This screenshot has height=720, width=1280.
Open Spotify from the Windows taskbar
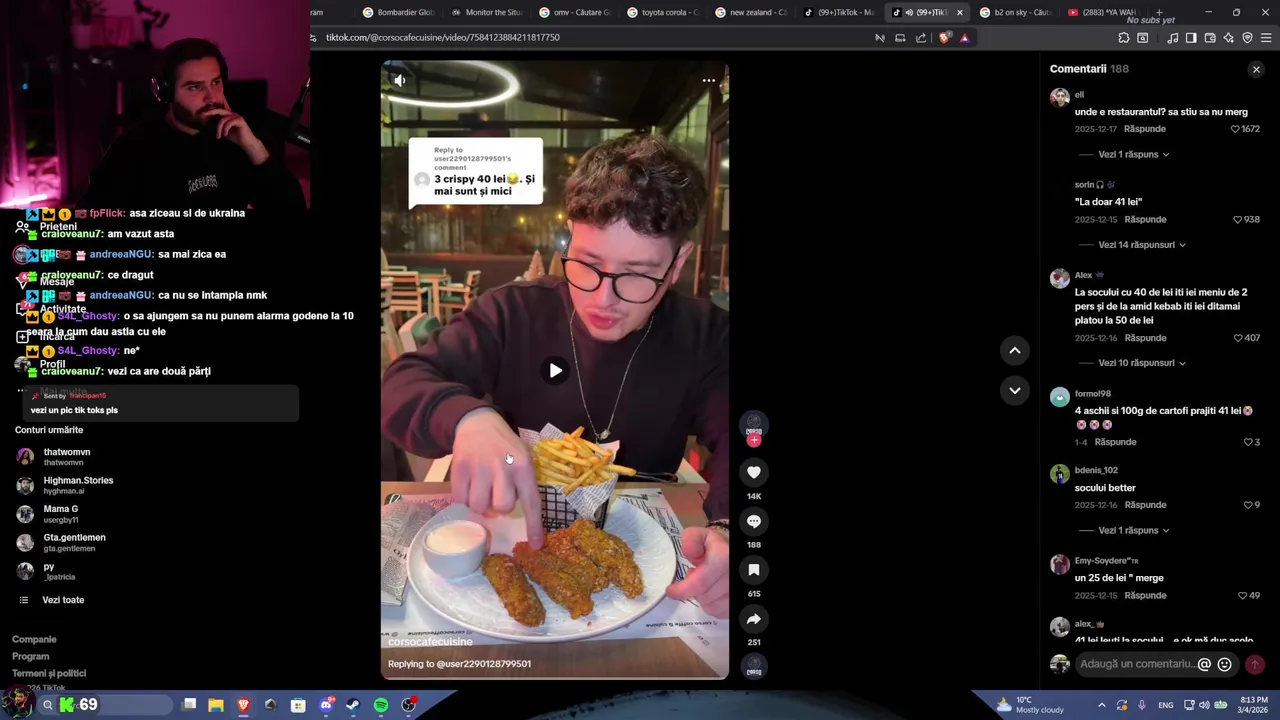(381, 705)
